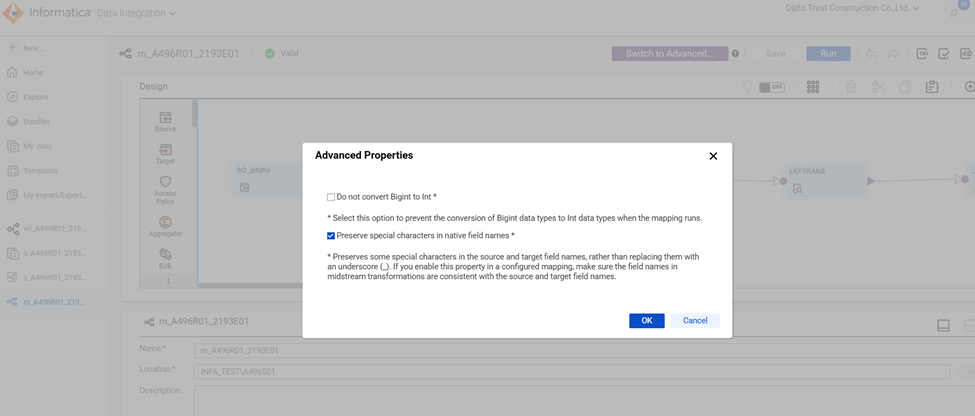The height and width of the screenshot is (416, 975).
Task: Toggle the OFF recommendation switch
Action: point(772,87)
